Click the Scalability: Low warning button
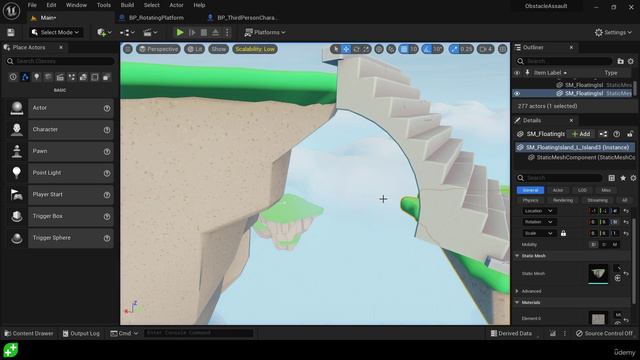The width and height of the screenshot is (640, 360). tap(255, 49)
